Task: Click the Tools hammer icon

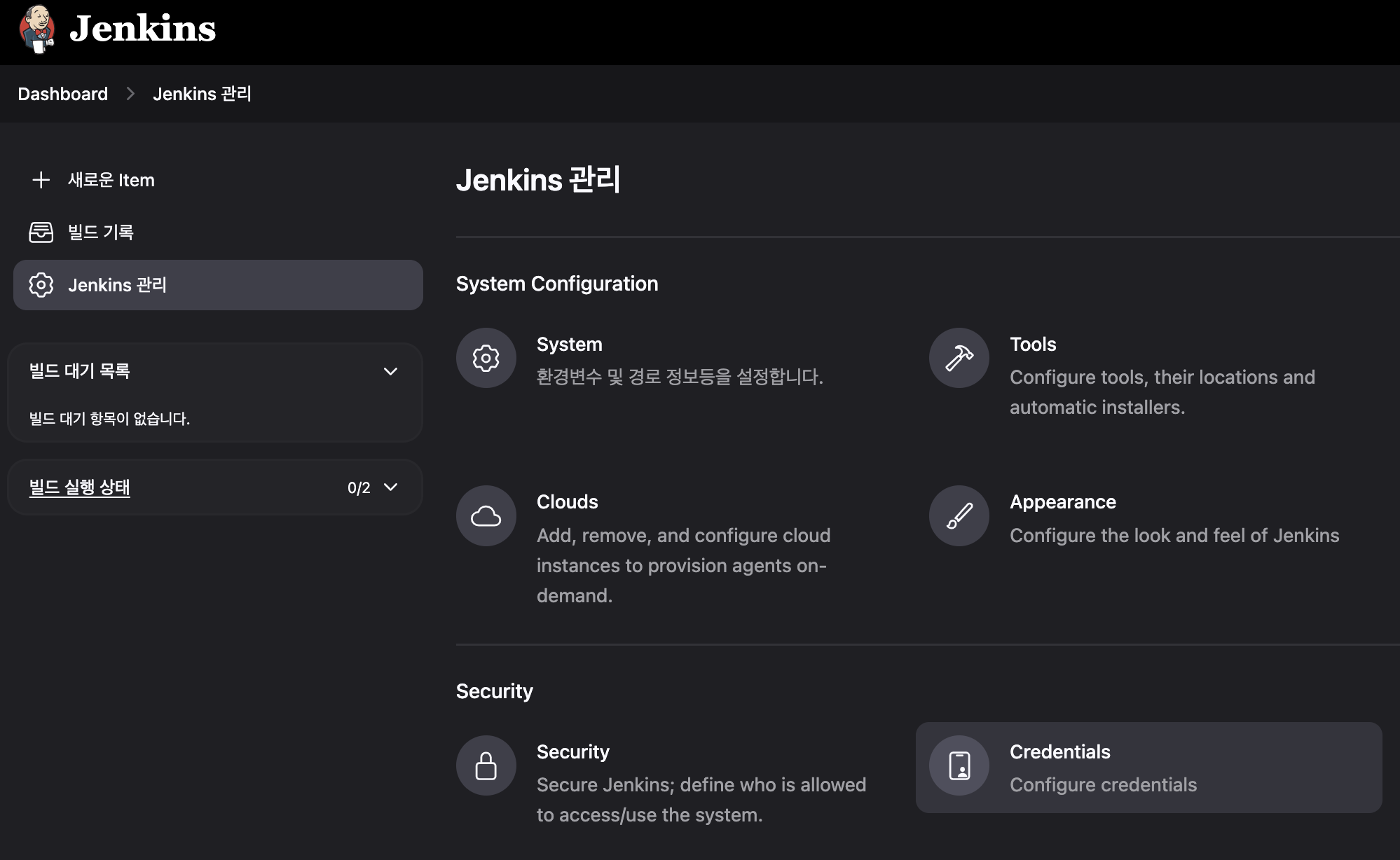Action: (959, 358)
